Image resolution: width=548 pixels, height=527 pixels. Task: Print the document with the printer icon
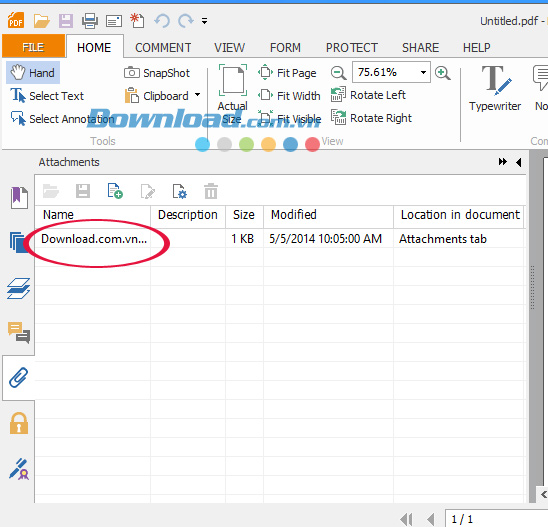90,21
